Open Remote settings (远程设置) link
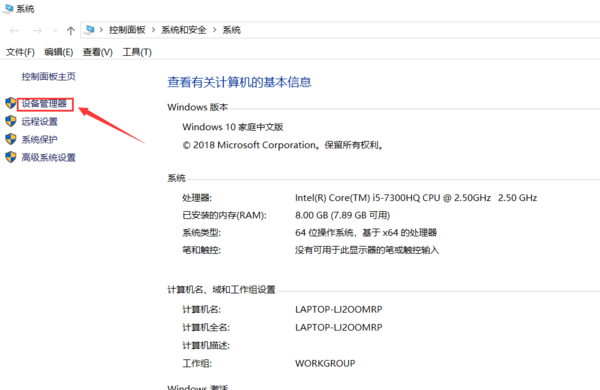 (x=39, y=122)
